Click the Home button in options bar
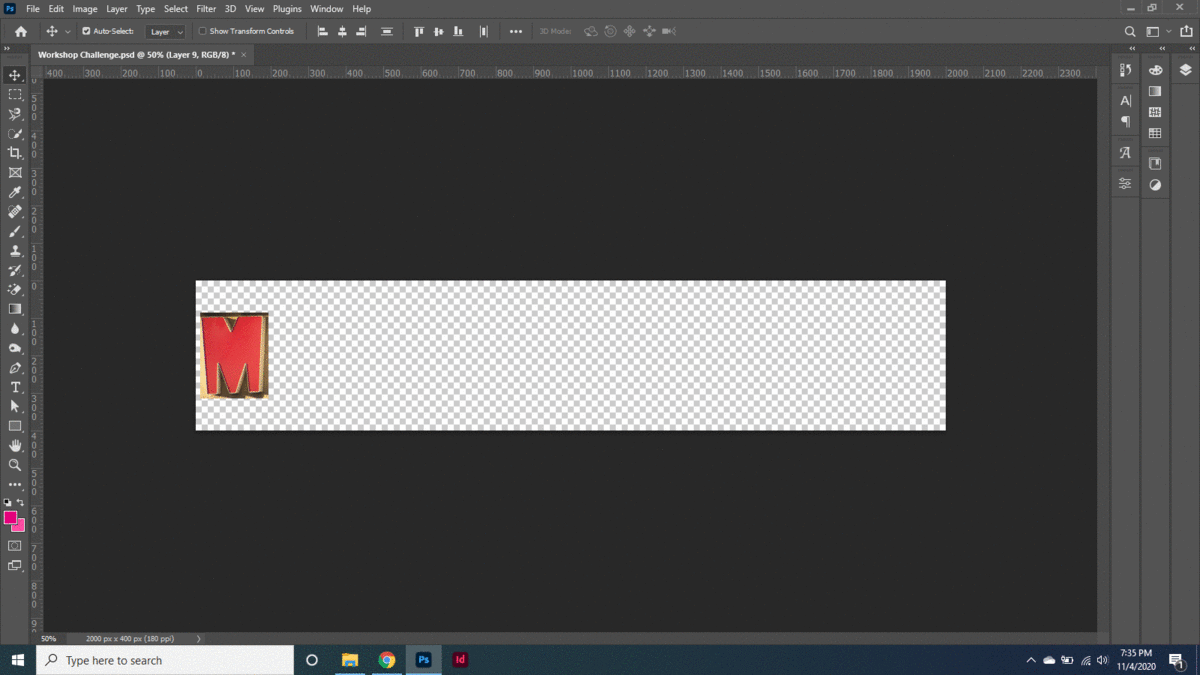 [20, 32]
